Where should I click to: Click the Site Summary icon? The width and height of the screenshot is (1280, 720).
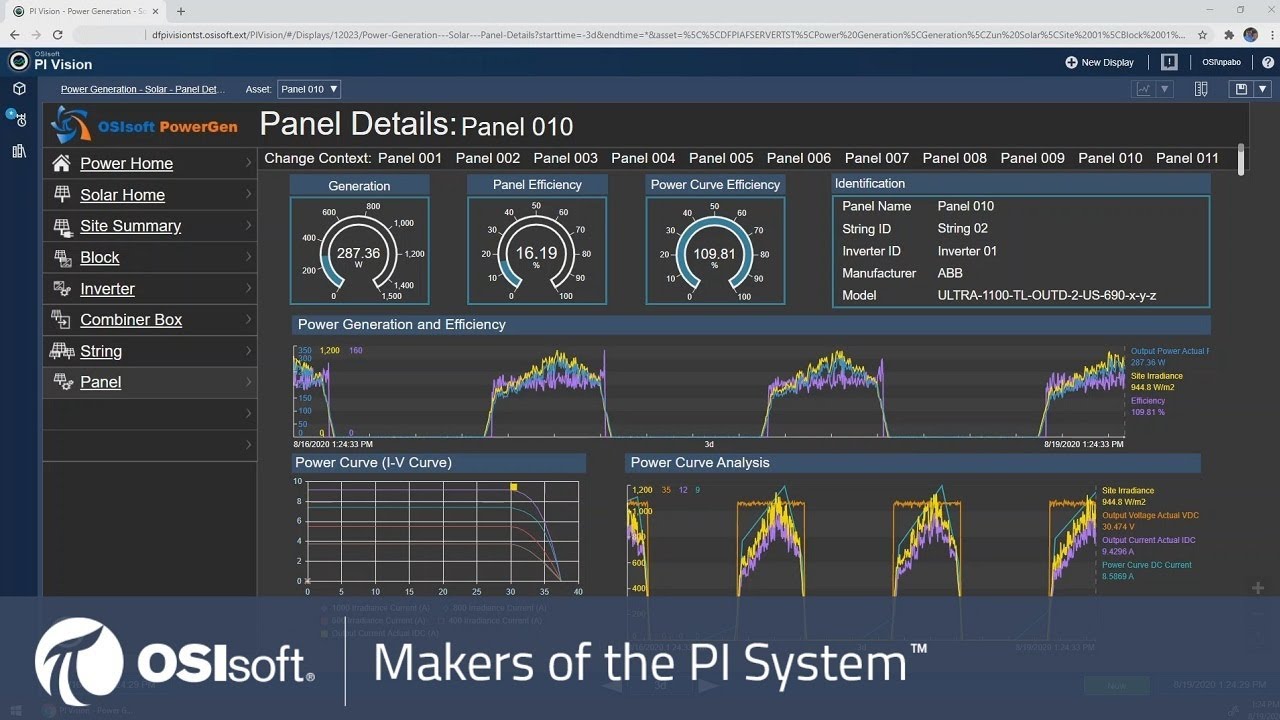click(x=62, y=226)
